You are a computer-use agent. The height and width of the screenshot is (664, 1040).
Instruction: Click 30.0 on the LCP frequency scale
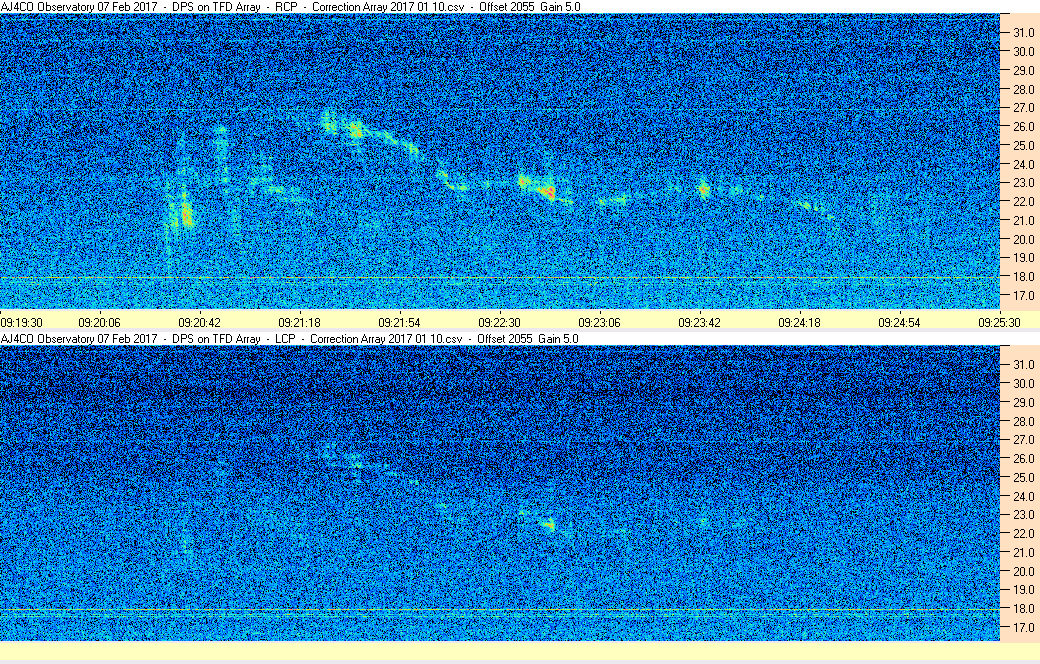[1023, 383]
